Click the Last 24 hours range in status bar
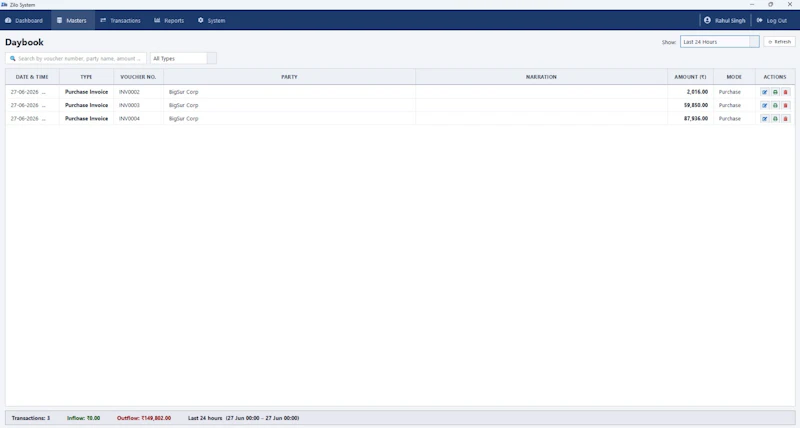Image resolution: width=800 pixels, height=428 pixels. point(243,418)
